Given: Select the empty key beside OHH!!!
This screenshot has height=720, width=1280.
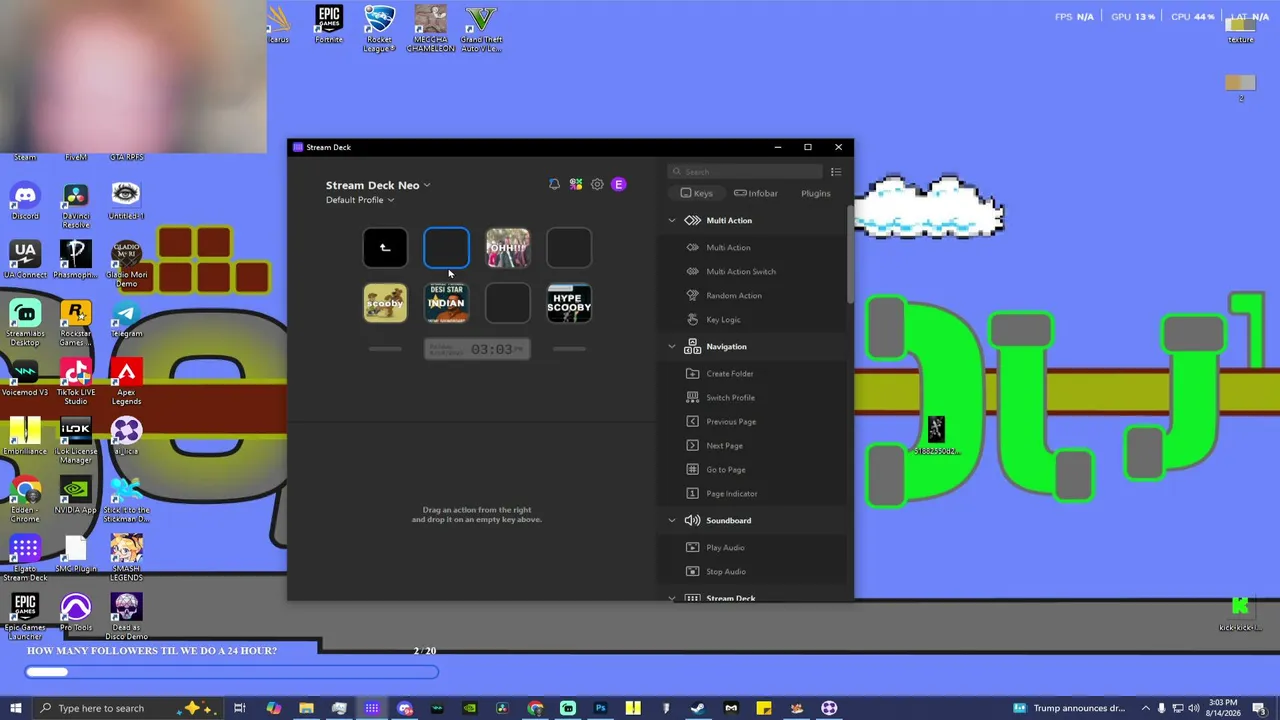Looking at the screenshot, I should 569,248.
